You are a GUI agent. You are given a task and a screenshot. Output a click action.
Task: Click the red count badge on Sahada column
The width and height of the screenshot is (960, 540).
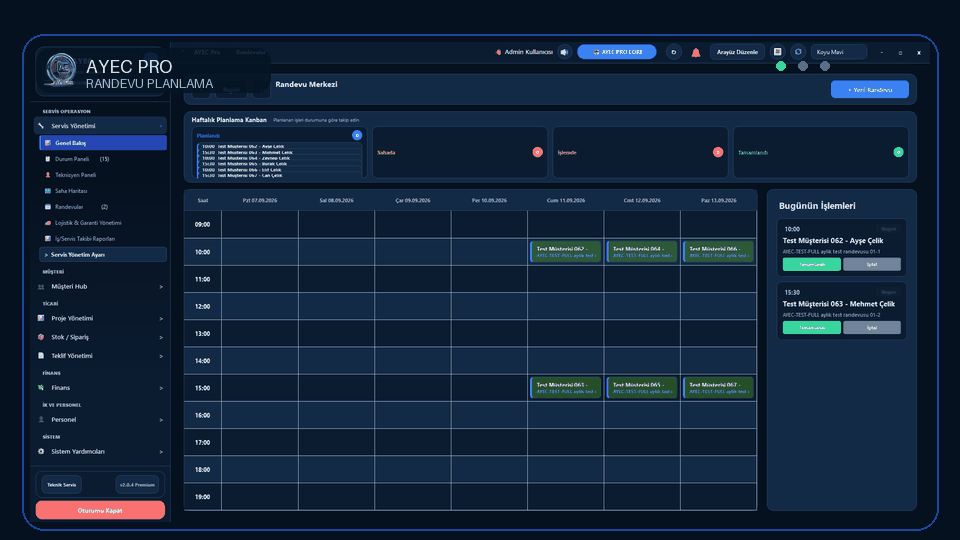[x=538, y=152]
